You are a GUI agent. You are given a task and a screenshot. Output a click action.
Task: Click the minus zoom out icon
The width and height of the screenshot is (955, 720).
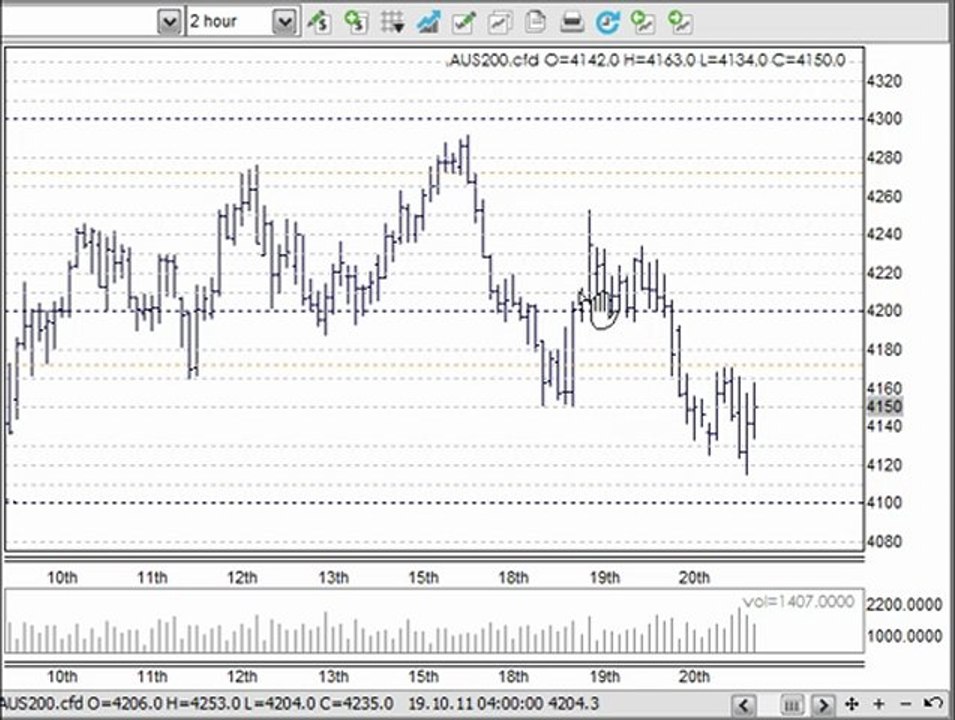click(906, 705)
